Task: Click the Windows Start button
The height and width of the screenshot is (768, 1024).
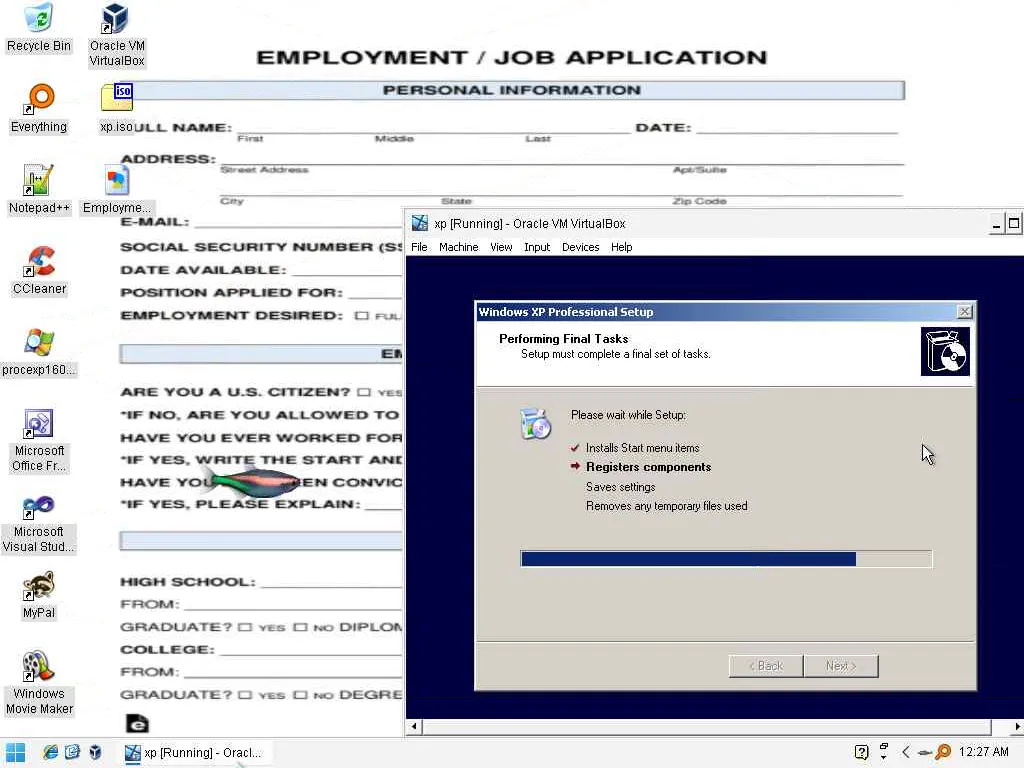Action: pos(16,752)
